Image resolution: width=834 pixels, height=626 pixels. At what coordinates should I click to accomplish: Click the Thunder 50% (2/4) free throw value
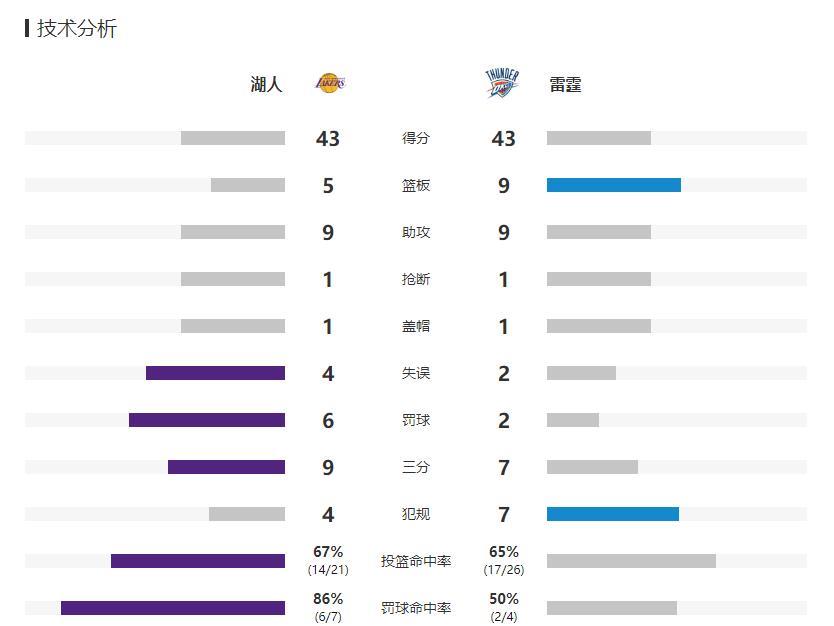point(504,607)
